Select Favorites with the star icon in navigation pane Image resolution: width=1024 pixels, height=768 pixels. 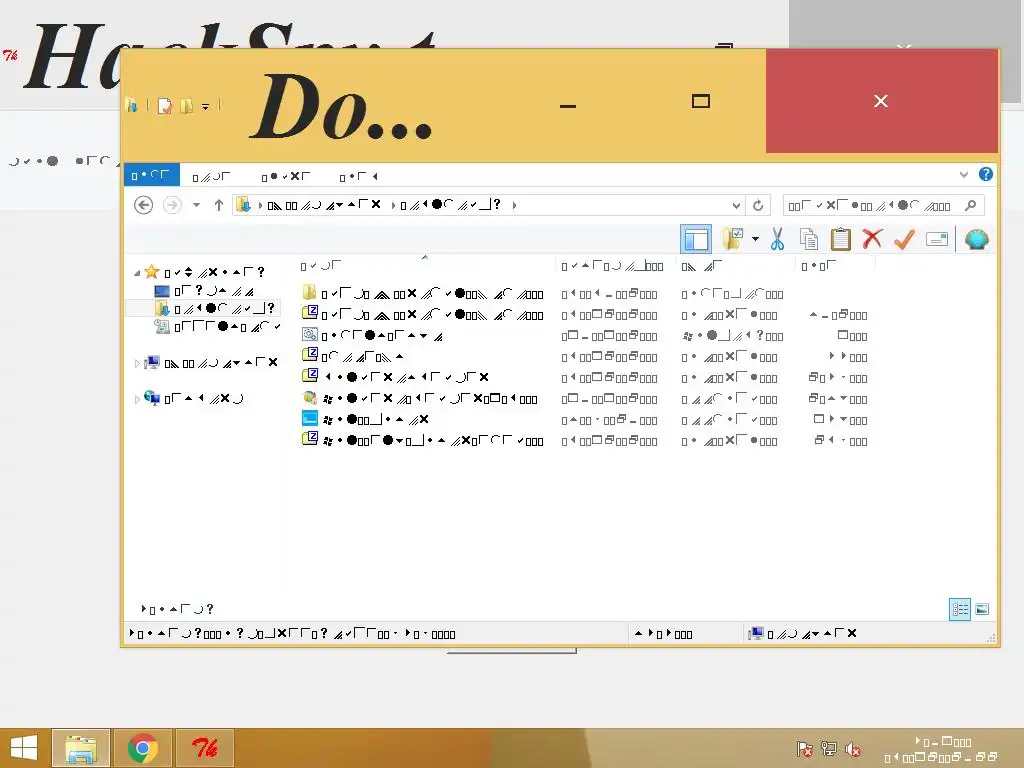click(x=207, y=272)
